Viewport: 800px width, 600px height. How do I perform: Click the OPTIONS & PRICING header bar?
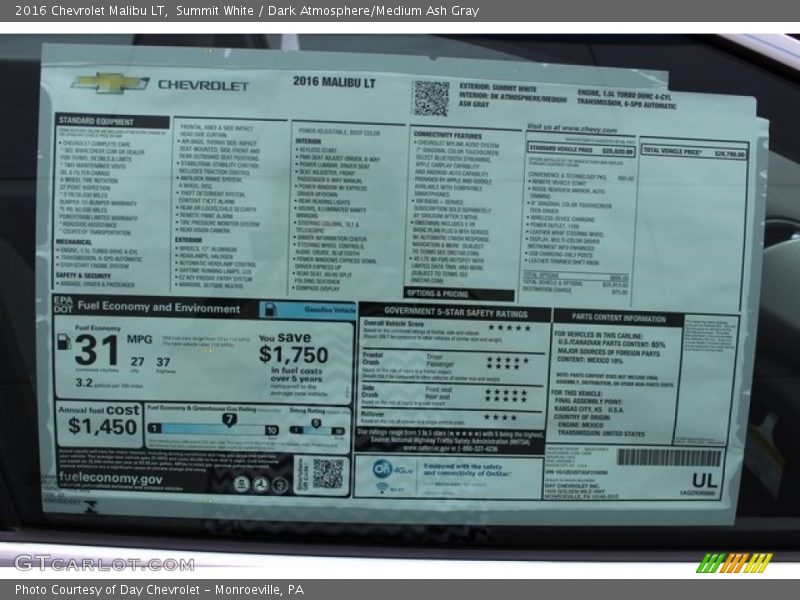point(459,294)
